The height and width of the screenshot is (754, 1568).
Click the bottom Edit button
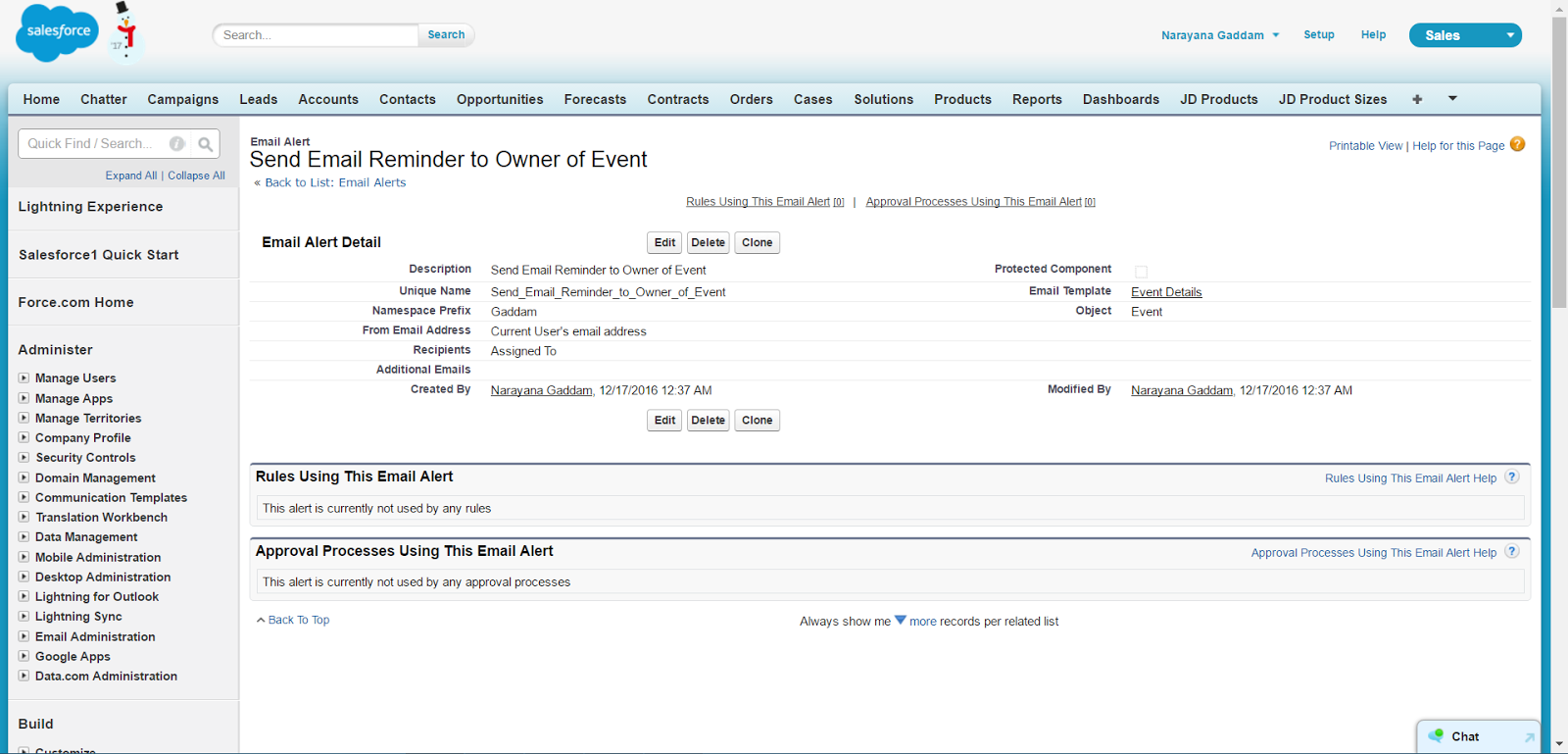point(664,421)
